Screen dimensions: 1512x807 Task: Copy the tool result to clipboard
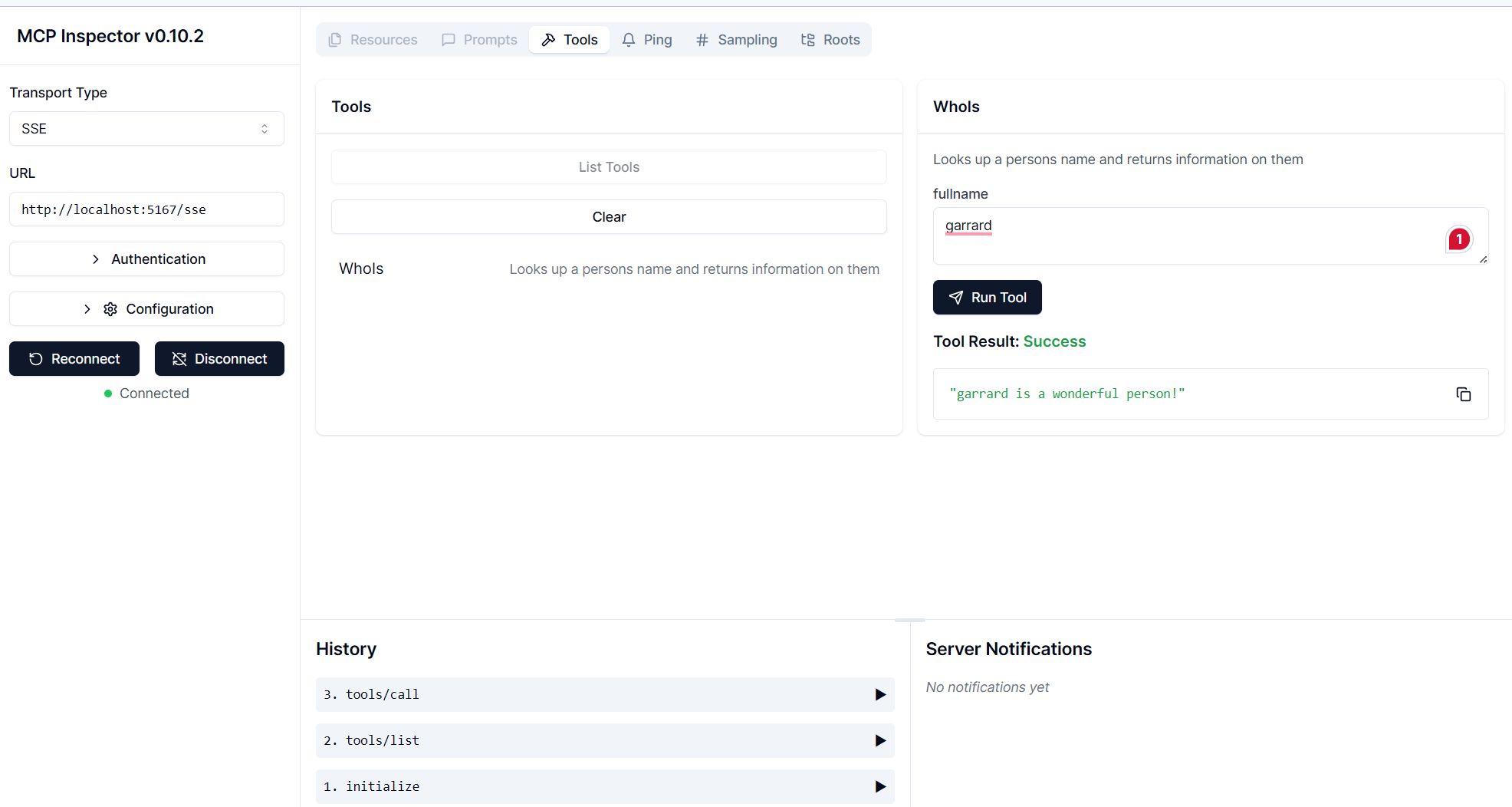[1463, 394]
